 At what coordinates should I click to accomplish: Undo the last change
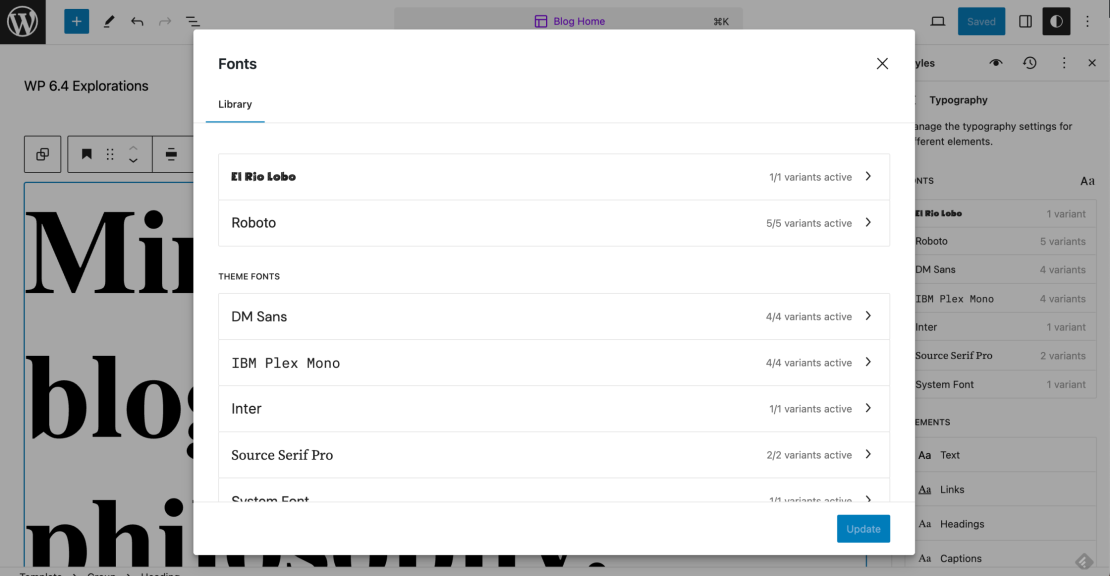(137, 20)
